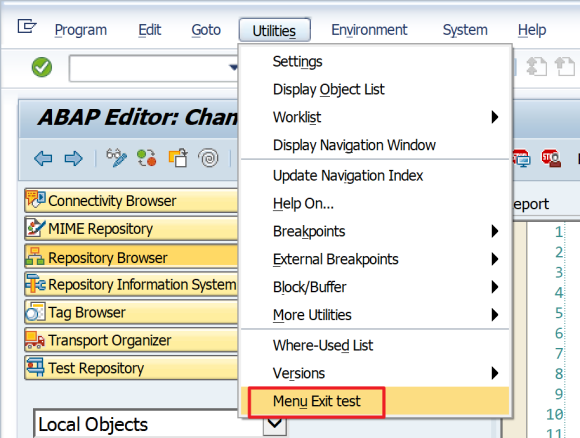Image resolution: width=580 pixels, height=438 pixels.
Task: Click the Active/Inactive toggle icon
Action: [x=146, y=158]
